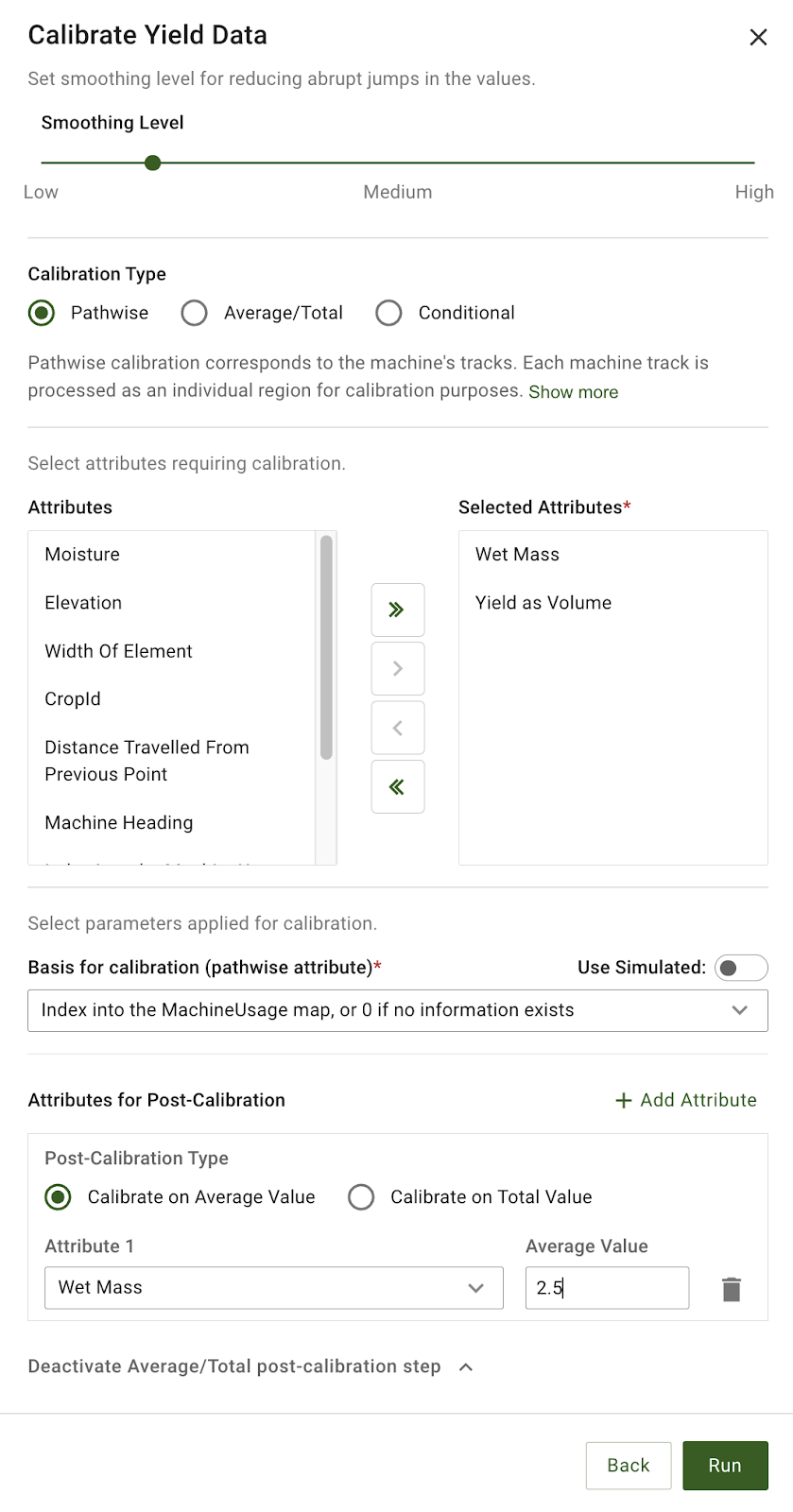793x1512 pixels.
Task: Delete Attribute 1 with the trash icon
Action: pyautogui.click(x=731, y=1289)
